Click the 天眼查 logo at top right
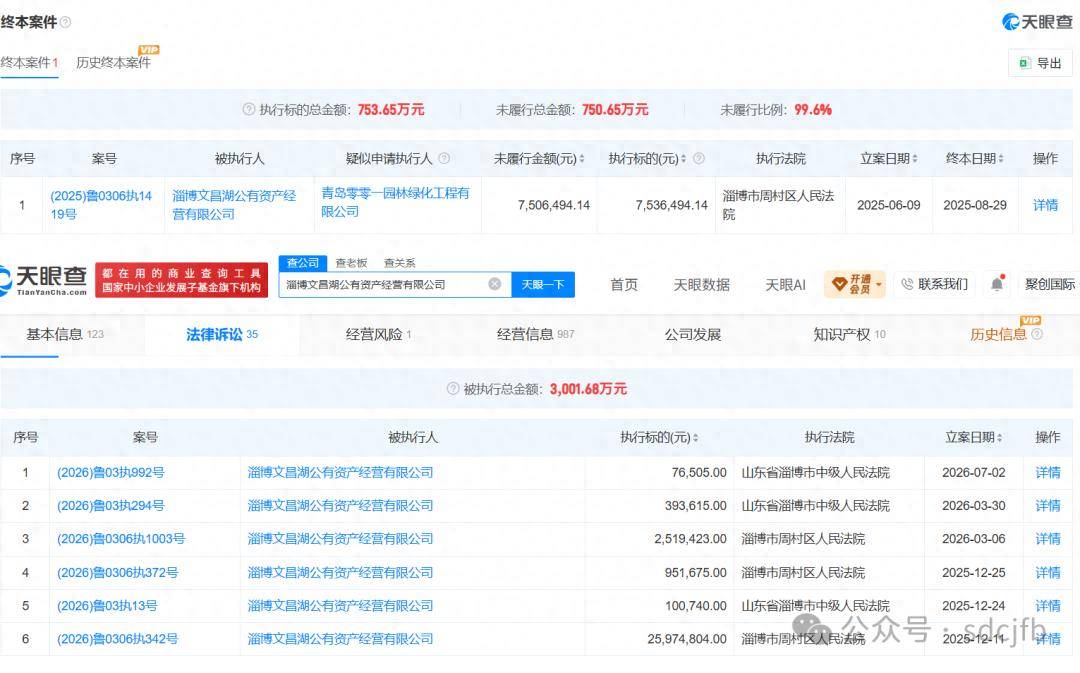Viewport: 1080px width, 673px height. [x=1037, y=22]
